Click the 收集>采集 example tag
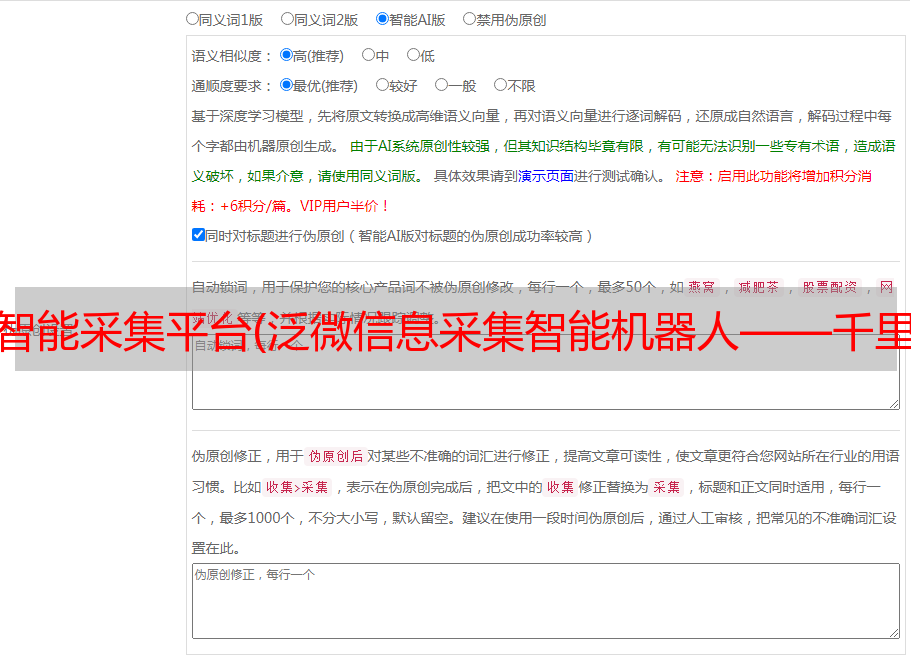Viewport: 911px width, 658px height. [x=297, y=487]
